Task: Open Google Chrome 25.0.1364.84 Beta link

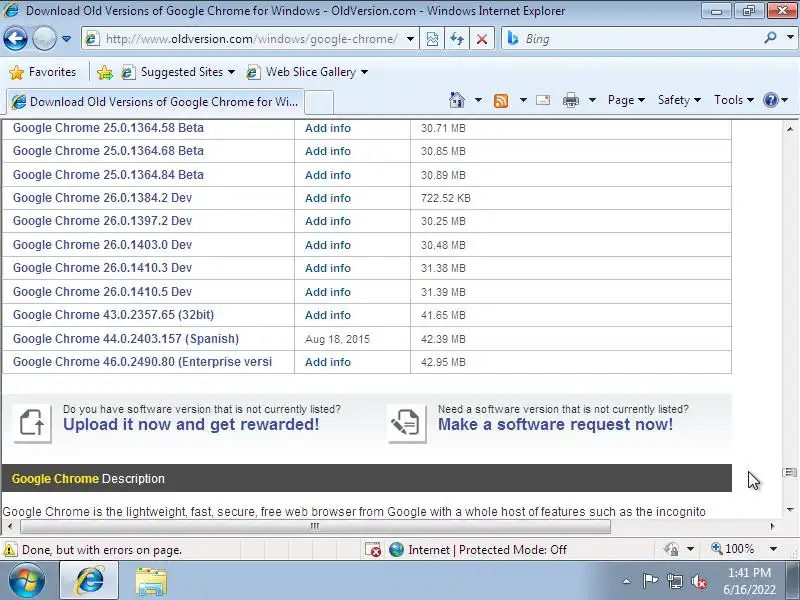Action: tap(108, 174)
